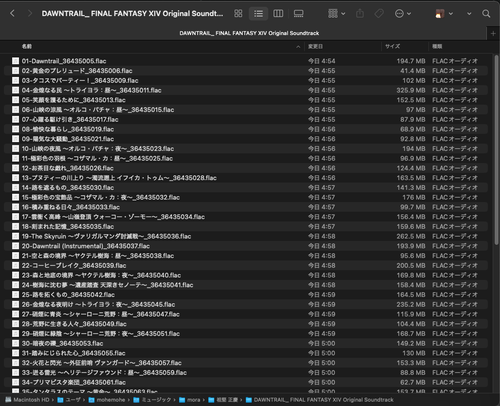Select the 10-山峡の夜風 file
The width and height of the screenshot is (500, 406).
click(x=246, y=149)
